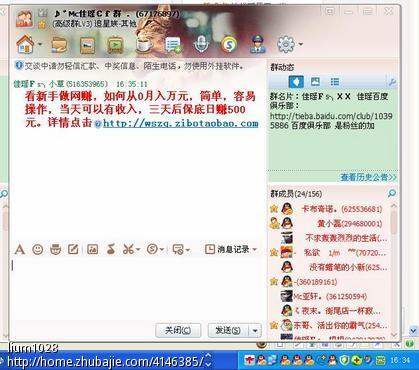
Task: Open the send button options dropdown
Action: click(x=255, y=331)
